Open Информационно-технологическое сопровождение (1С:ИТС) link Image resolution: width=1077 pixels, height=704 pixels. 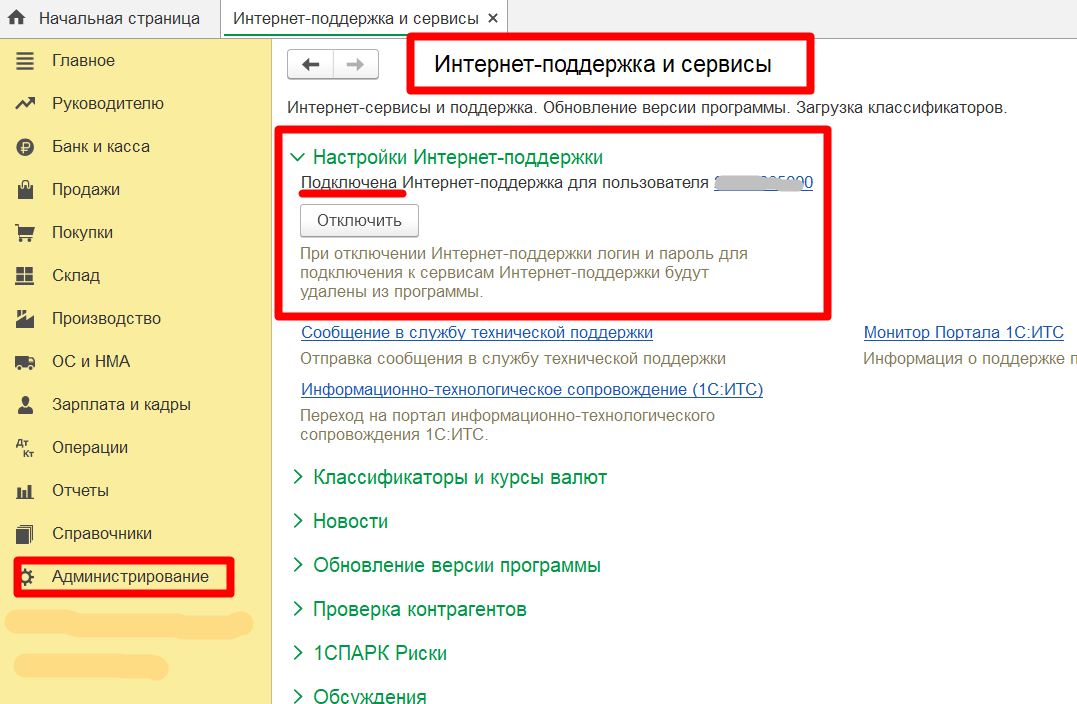tap(532, 389)
